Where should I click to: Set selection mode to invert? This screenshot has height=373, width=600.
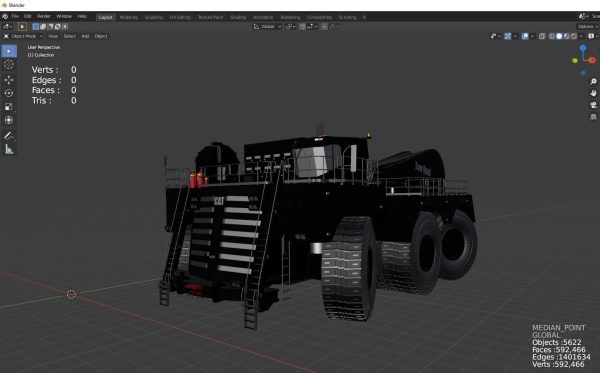coord(57,26)
